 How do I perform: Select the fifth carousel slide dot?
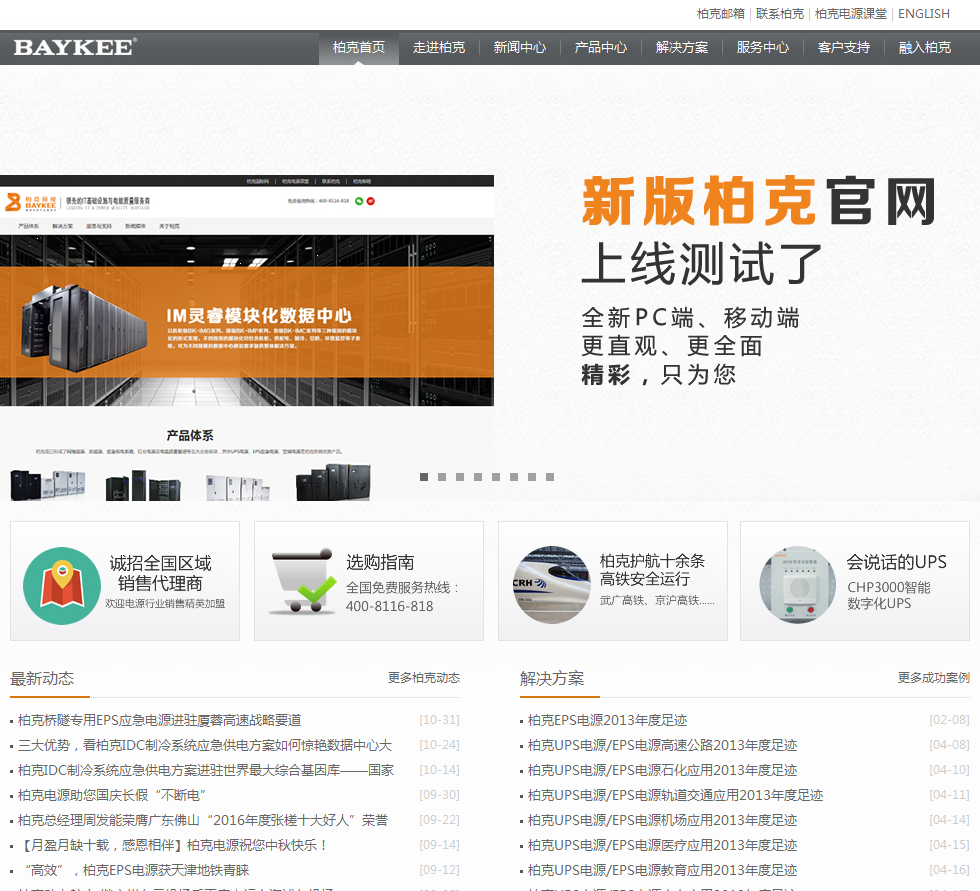pyautogui.click(x=496, y=477)
